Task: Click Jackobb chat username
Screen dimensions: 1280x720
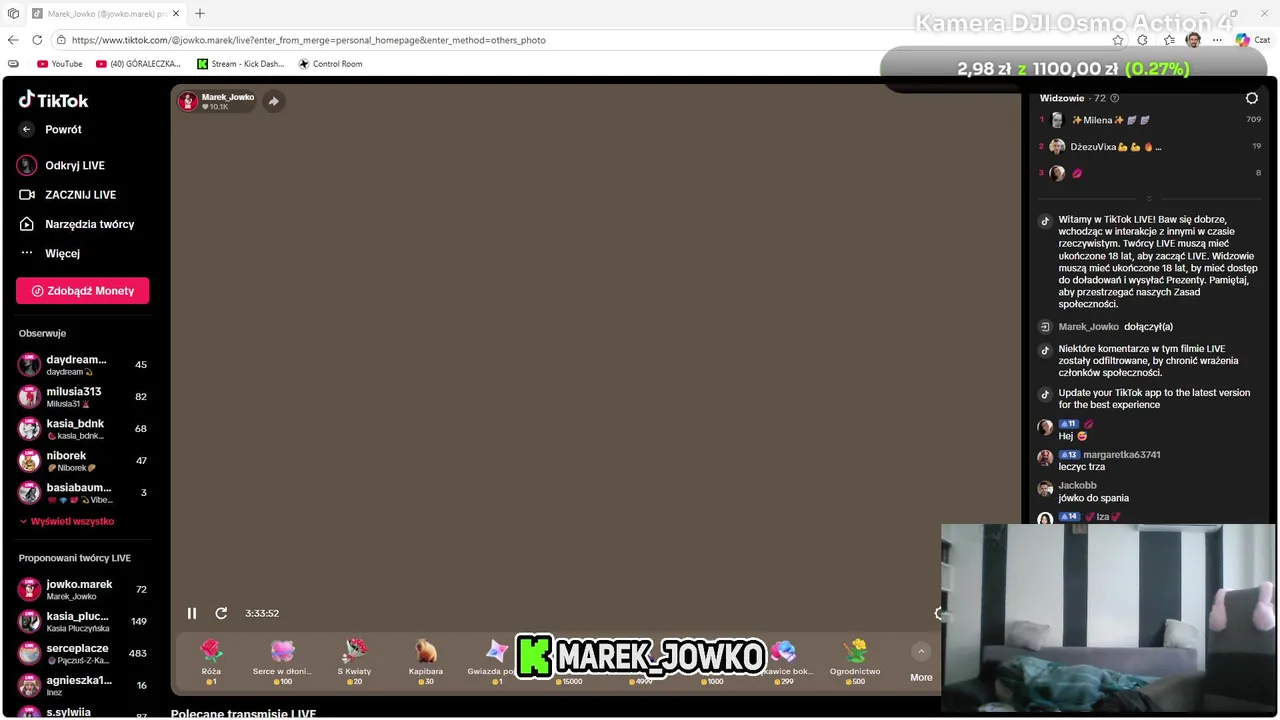Action: point(1078,486)
